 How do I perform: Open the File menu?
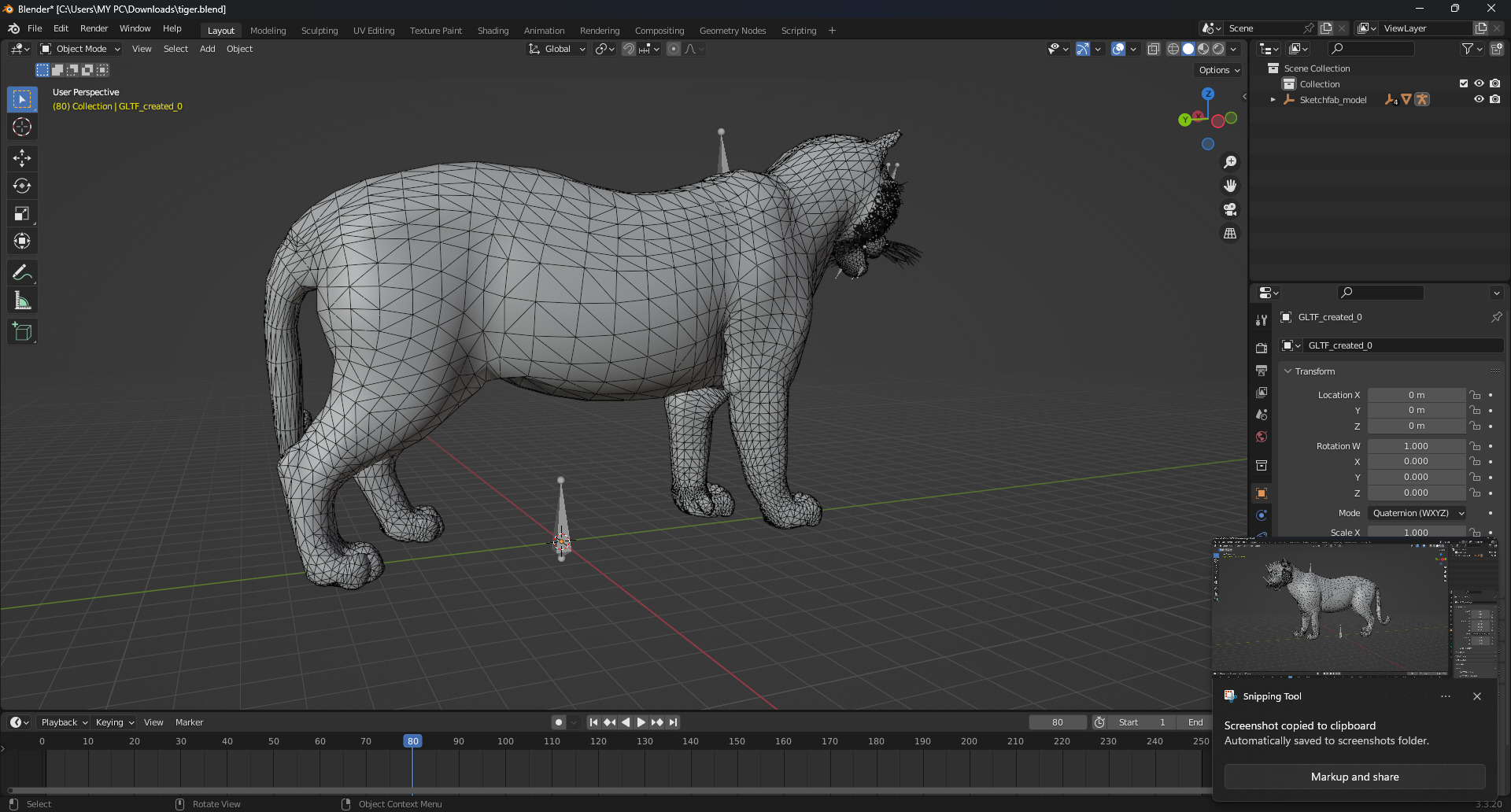tap(35, 28)
